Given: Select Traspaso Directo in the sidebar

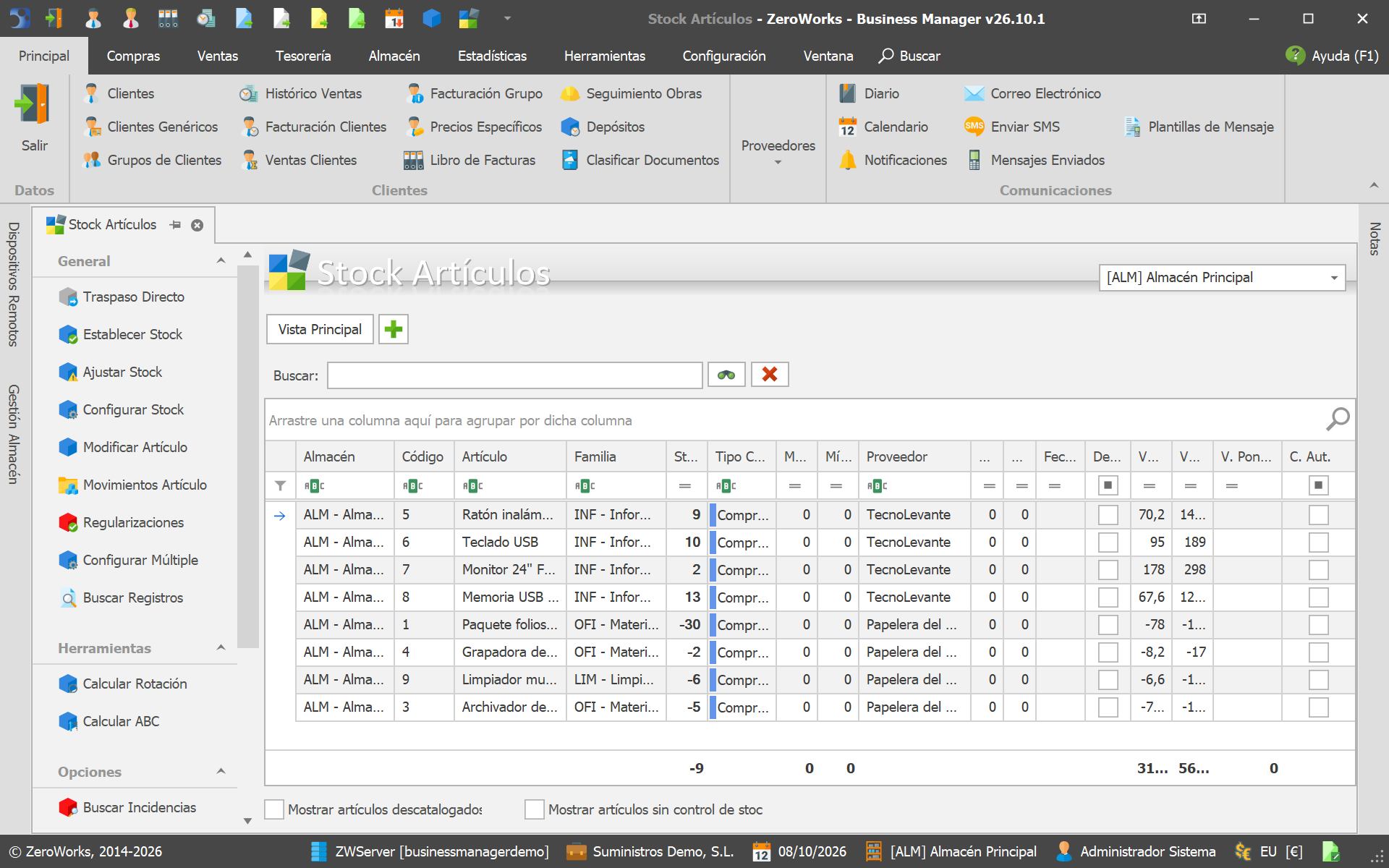Looking at the screenshot, I should pyautogui.click(x=122, y=297).
